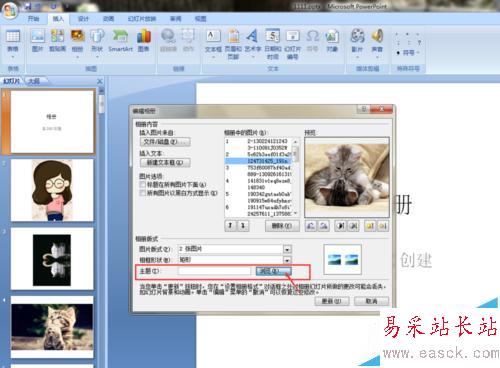Open the Office button menu

pyautogui.click(x=10, y=10)
